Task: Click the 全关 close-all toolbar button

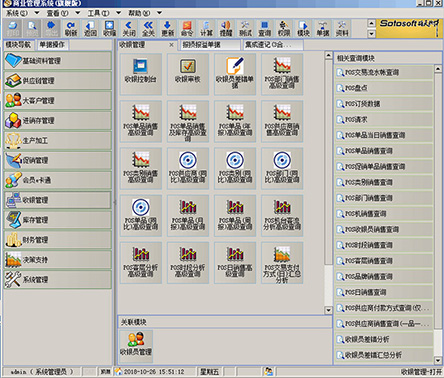Action: point(148,28)
